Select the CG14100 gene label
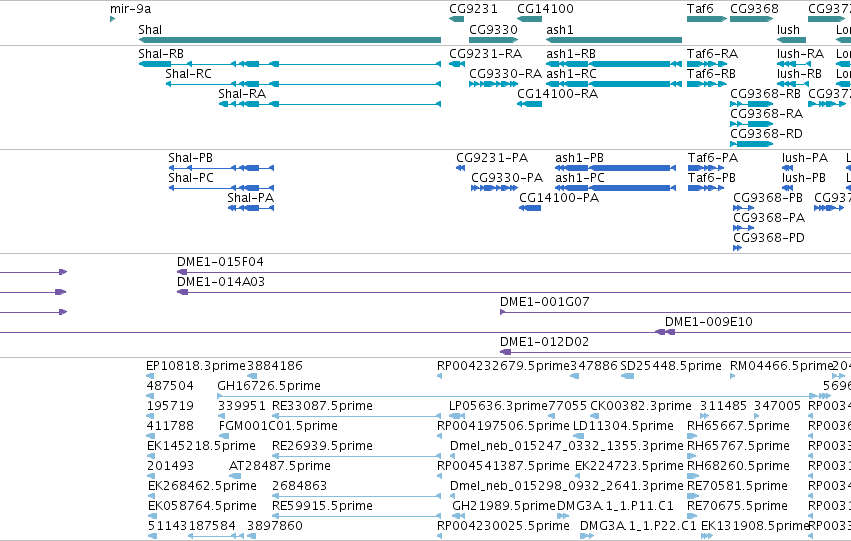 click(545, 9)
